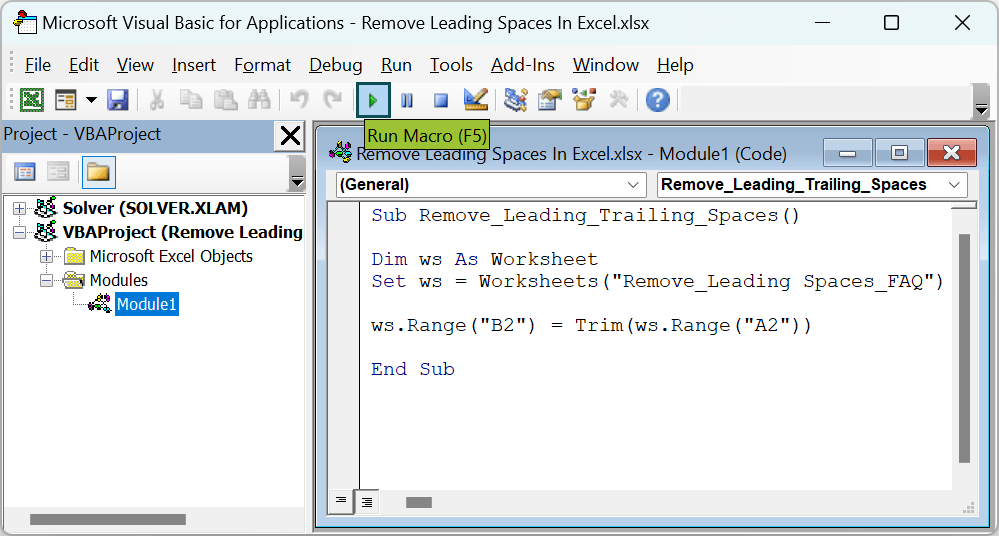Open Object Browser toolbar icon

[584, 100]
